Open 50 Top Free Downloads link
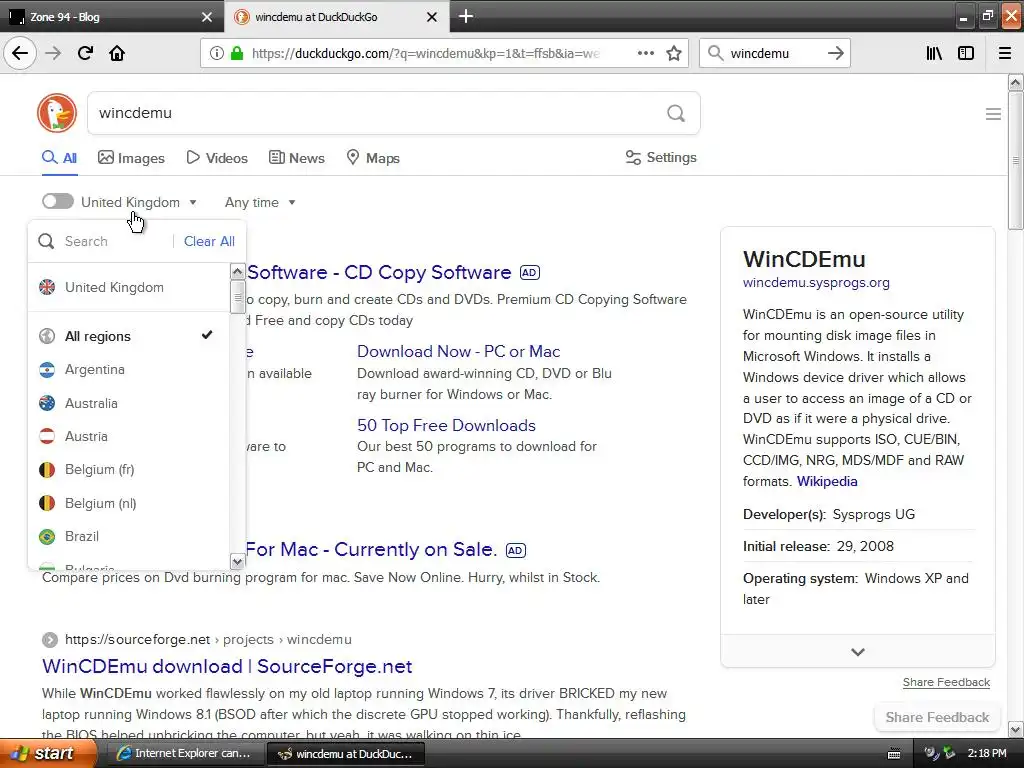 coord(446,425)
